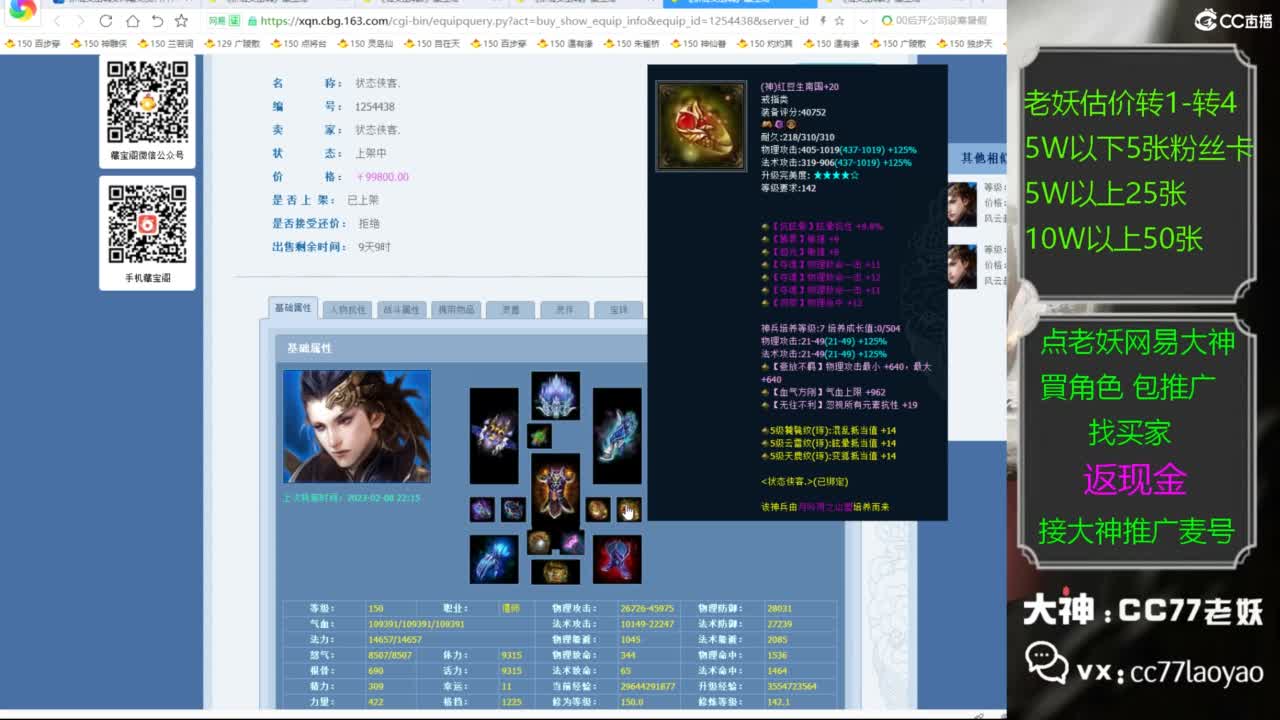This screenshot has height=720, width=1280.
Task: Click the 物理攻击 value '26726-45975'
Action: [x=647, y=608]
